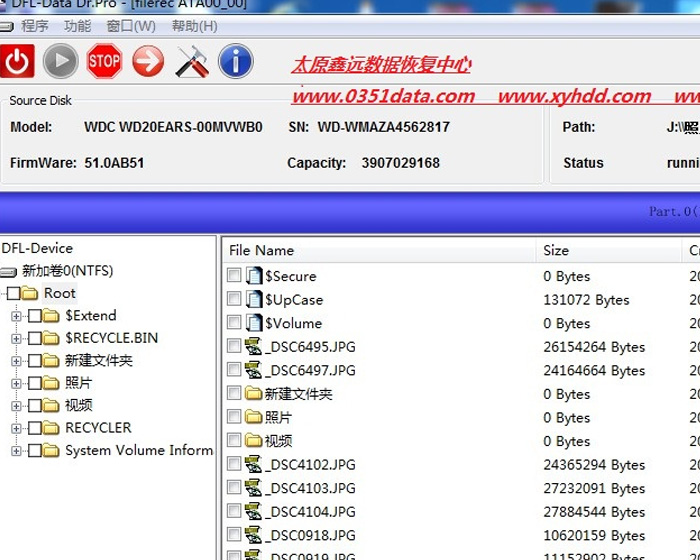Expand the $Extend tree node
The height and width of the screenshot is (560, 700).
coord(16,316)
